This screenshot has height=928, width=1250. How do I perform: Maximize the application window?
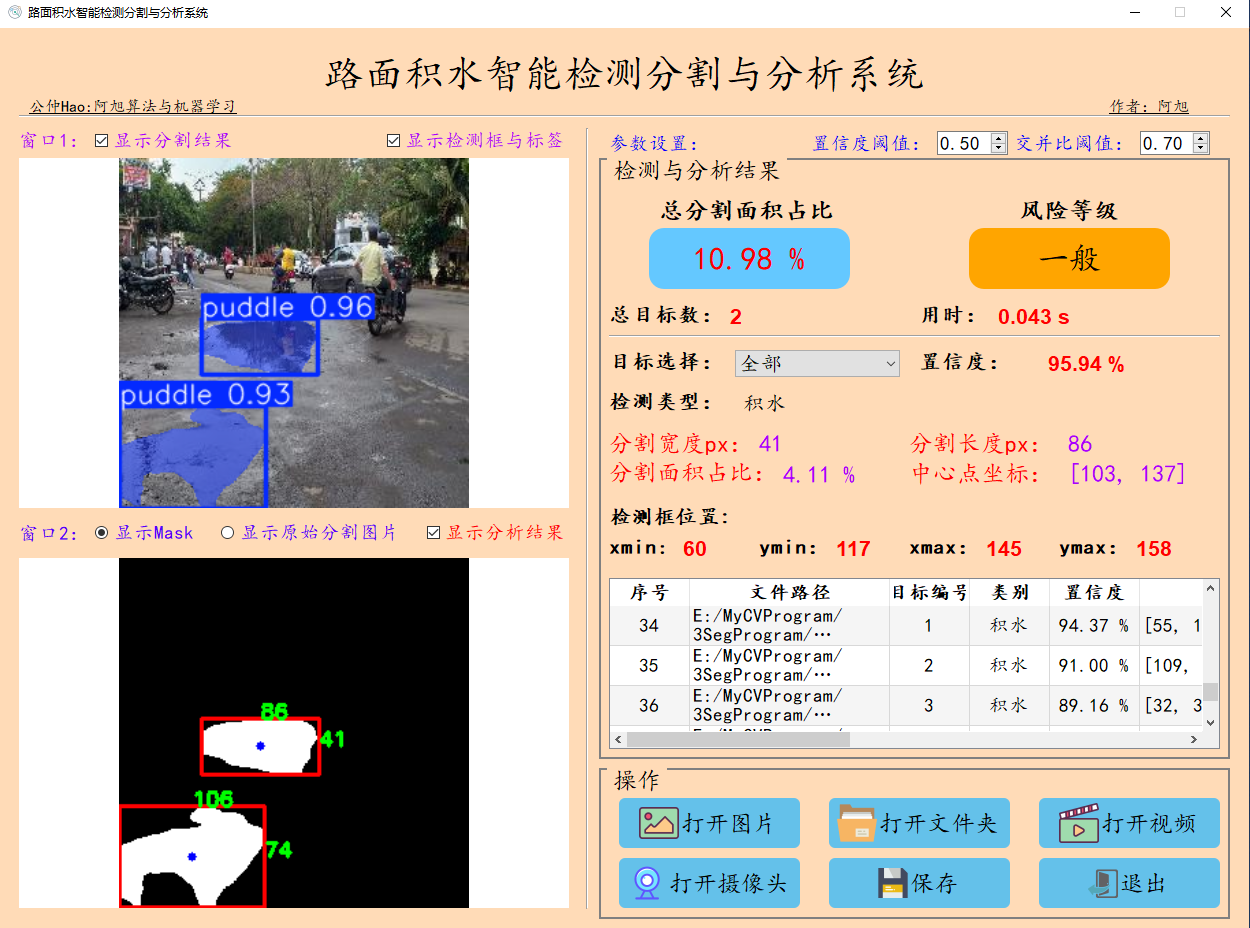tap(1180, 13)
